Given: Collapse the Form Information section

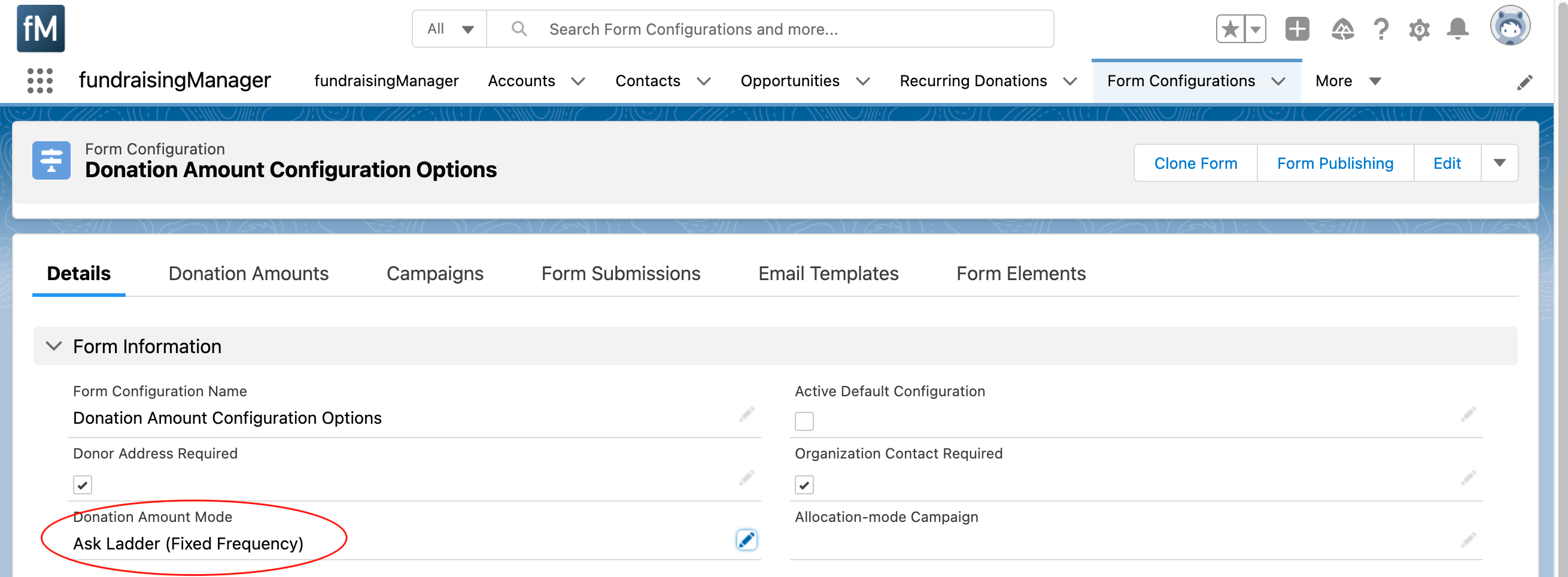Looking at the screenshot, I should [54, 346].
